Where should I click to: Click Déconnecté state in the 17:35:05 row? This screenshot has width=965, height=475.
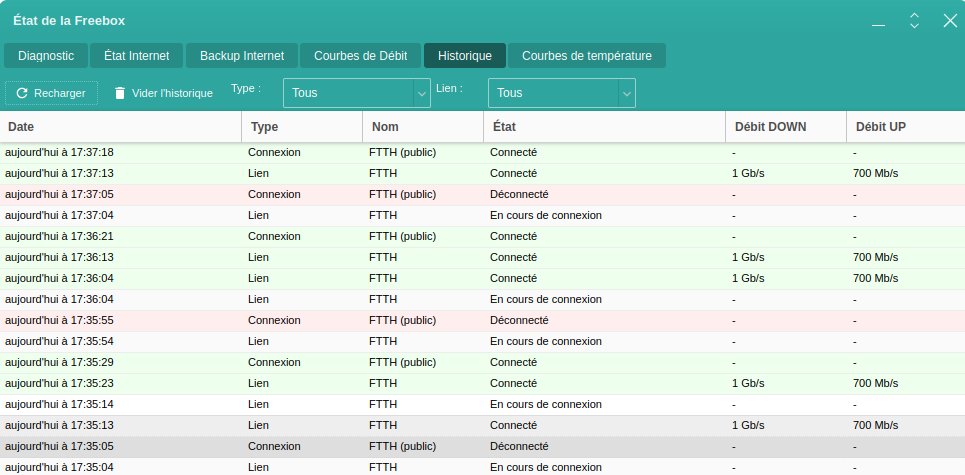tap(519, 446)
